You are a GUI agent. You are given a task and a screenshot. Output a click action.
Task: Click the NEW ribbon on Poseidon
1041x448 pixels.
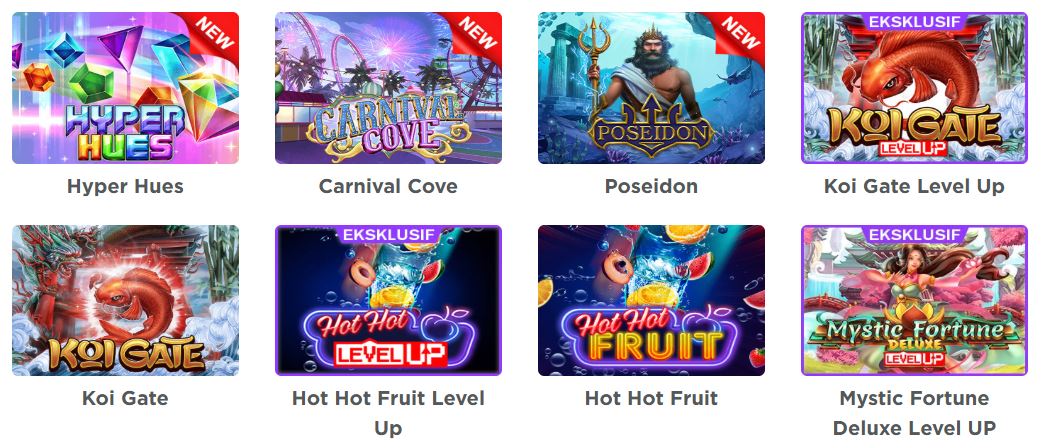742,34
